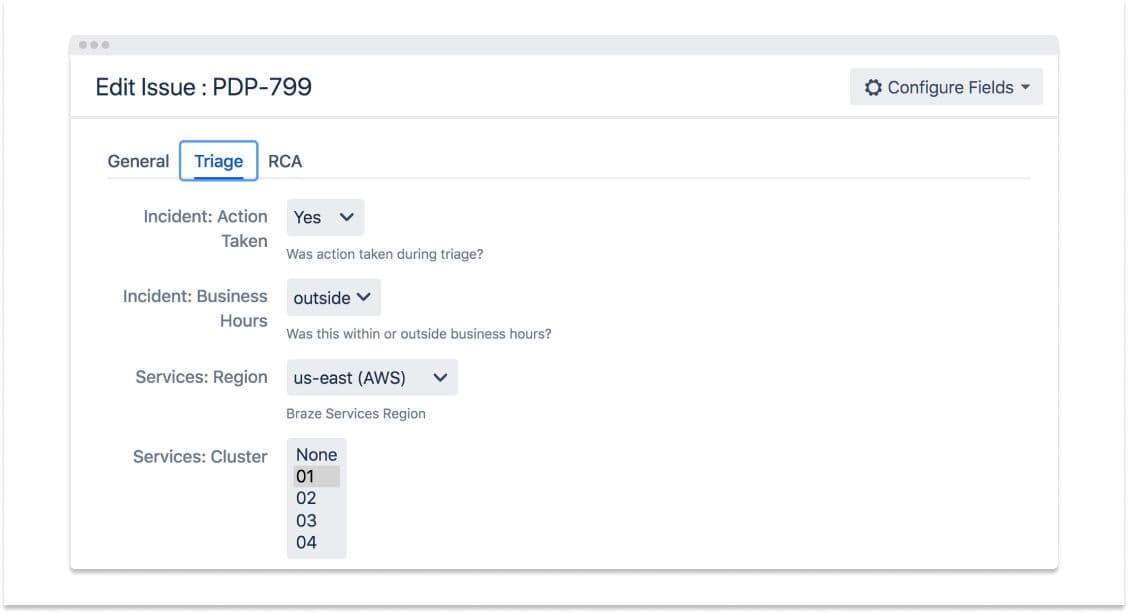Image resolution: width=1128 pixels, height=613 pixels.
Task: Click the 'Services: Cluster' field label
Action: 200,457
